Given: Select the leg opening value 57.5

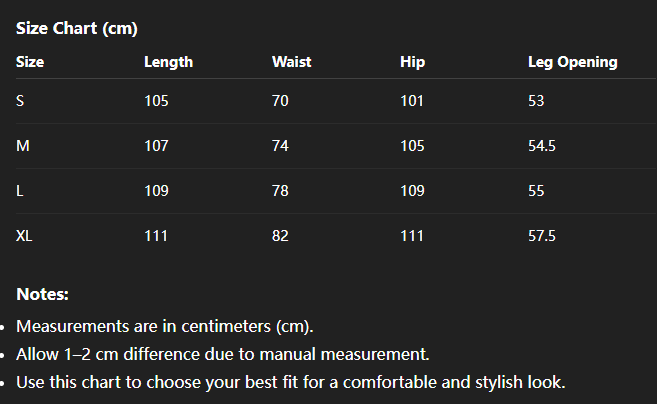Looking at the screenshot, I should click(541, 236).
